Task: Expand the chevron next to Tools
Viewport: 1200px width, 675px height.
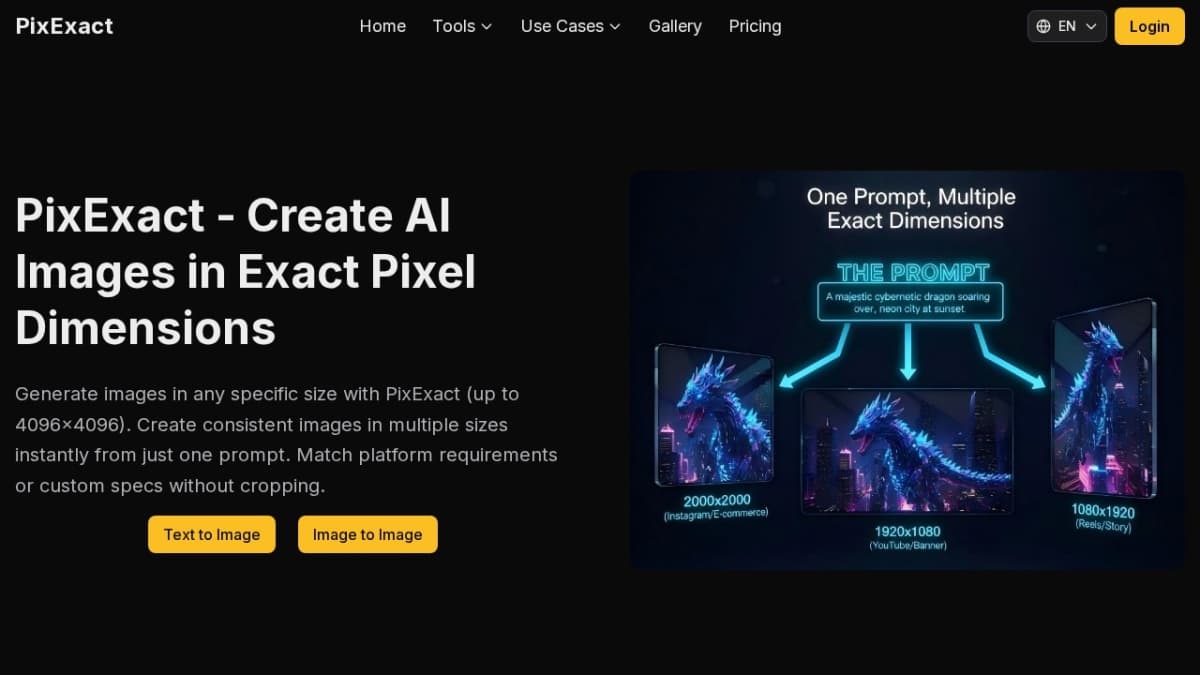Action: tap(487, 27)
